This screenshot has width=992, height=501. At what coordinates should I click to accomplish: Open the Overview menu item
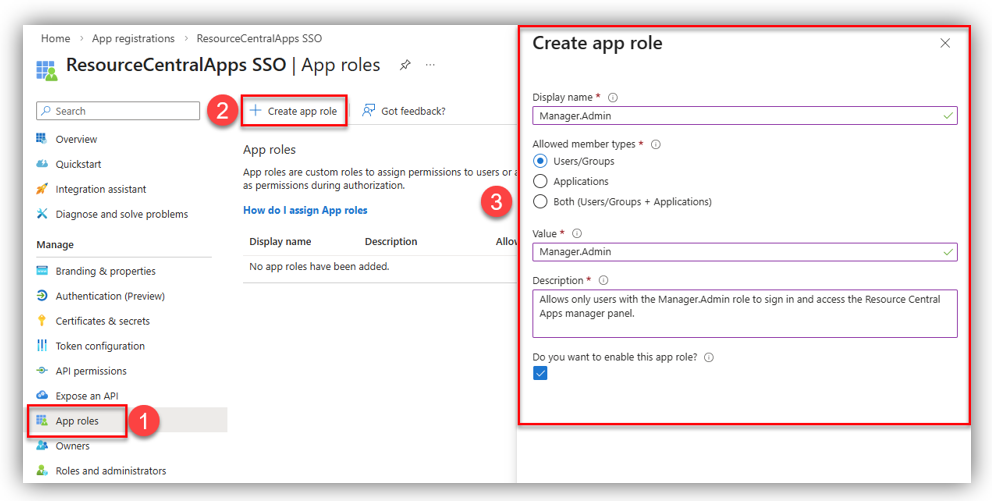click(76, 139)
